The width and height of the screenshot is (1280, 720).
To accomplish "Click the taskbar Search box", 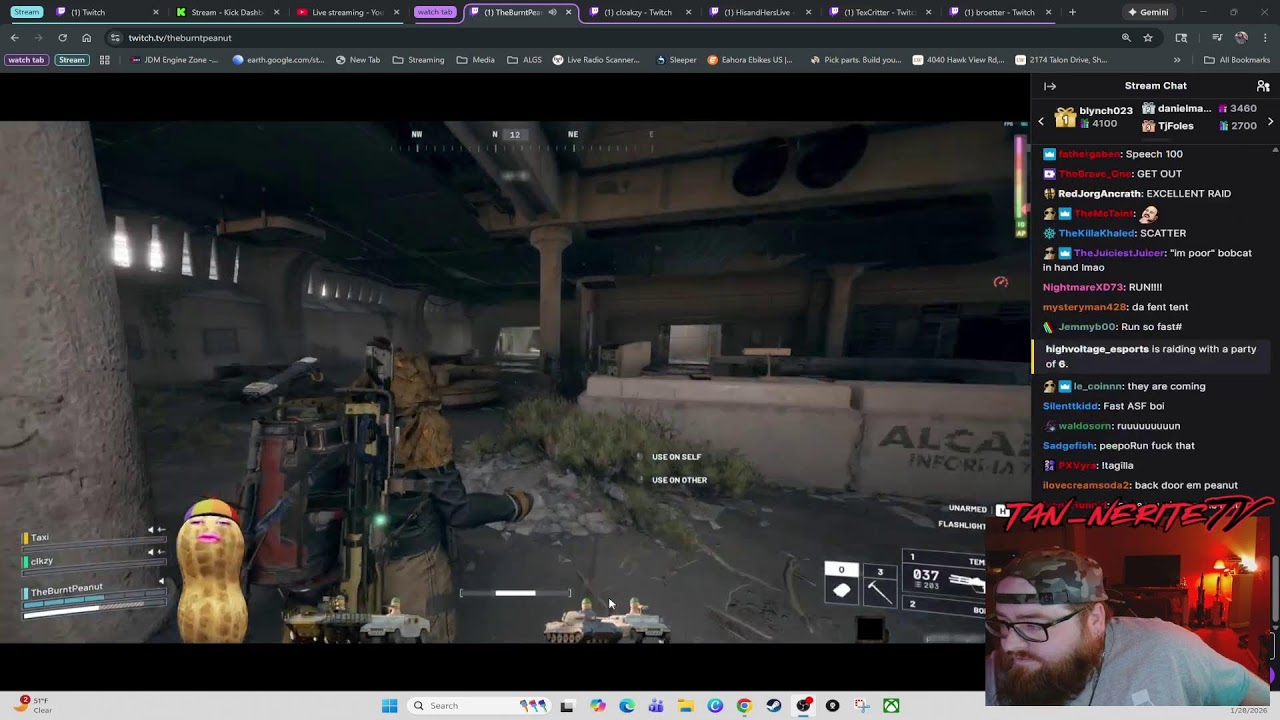I will pos(480,706).
